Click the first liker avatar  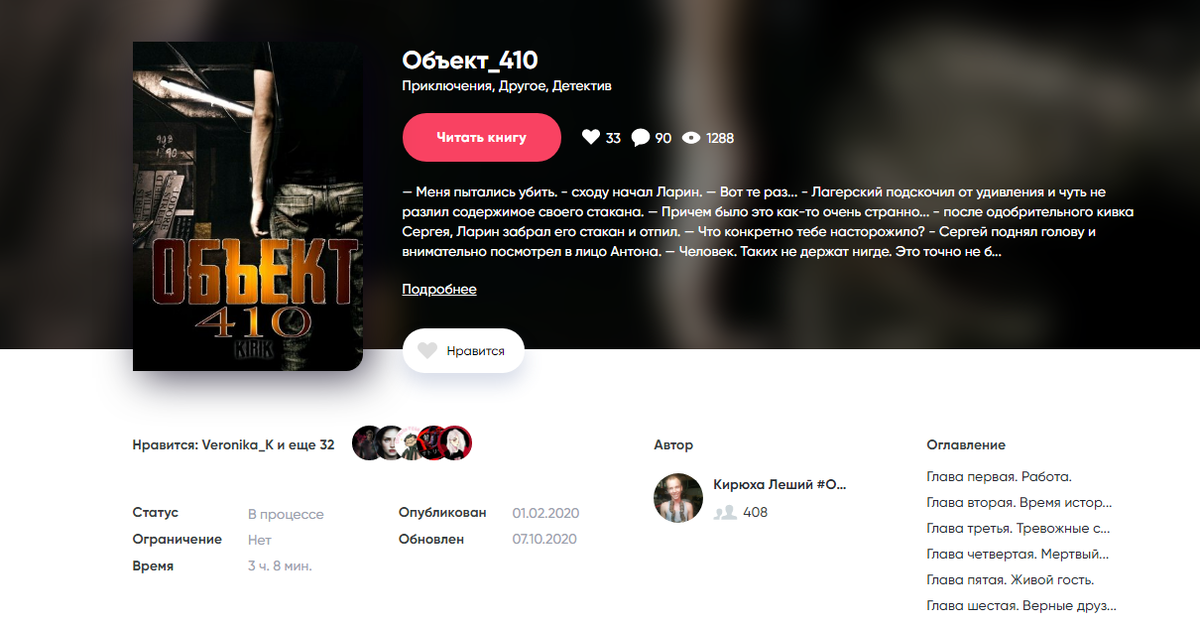pos(368,443)
